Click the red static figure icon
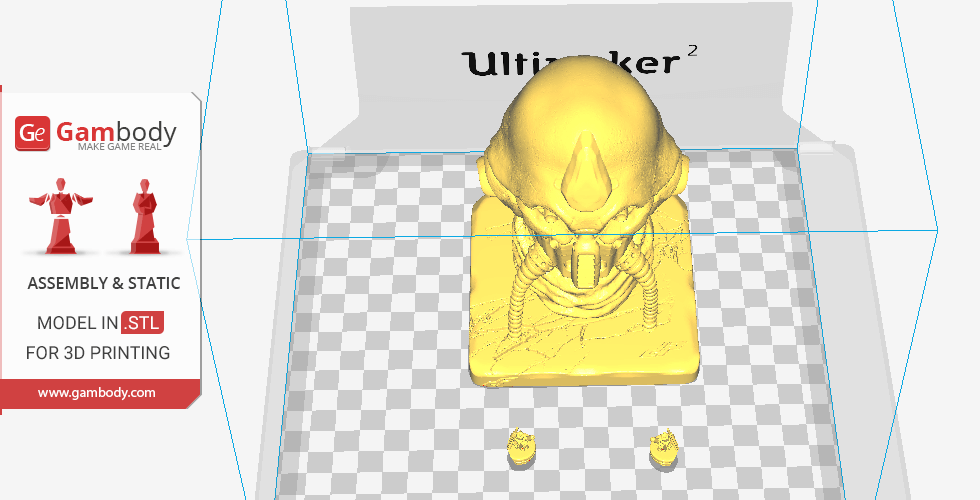The height and width of the screenshot is (500, 980). point(146,216)
